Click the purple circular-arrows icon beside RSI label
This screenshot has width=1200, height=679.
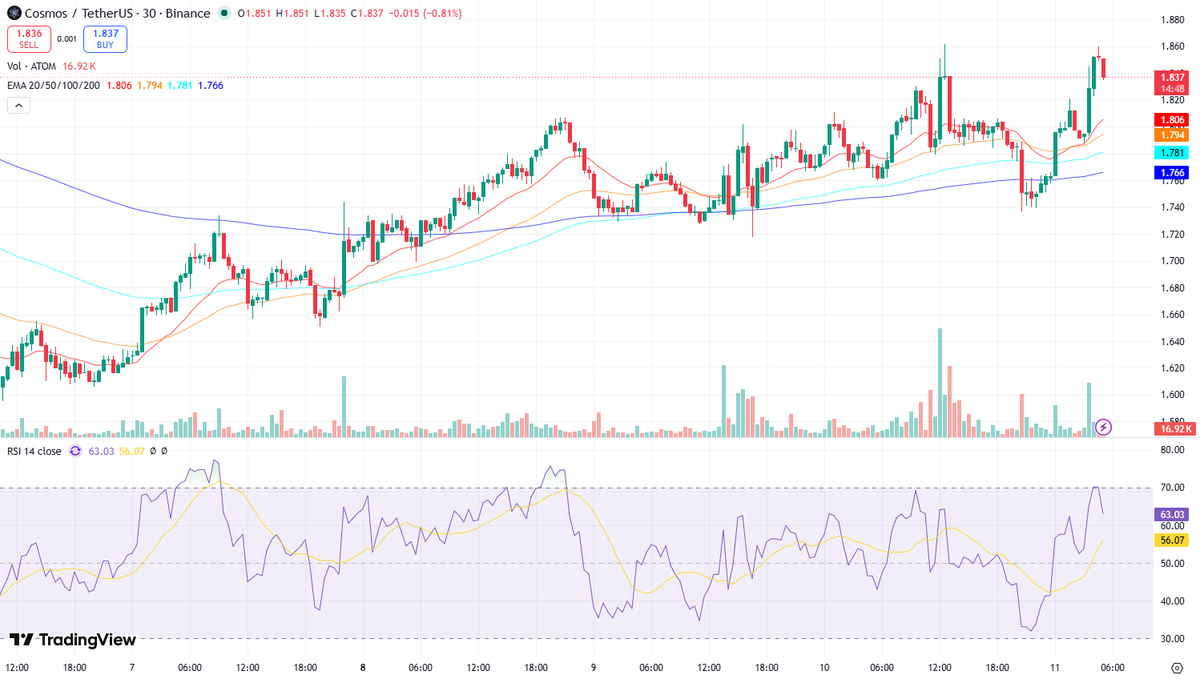coord(75,451)
